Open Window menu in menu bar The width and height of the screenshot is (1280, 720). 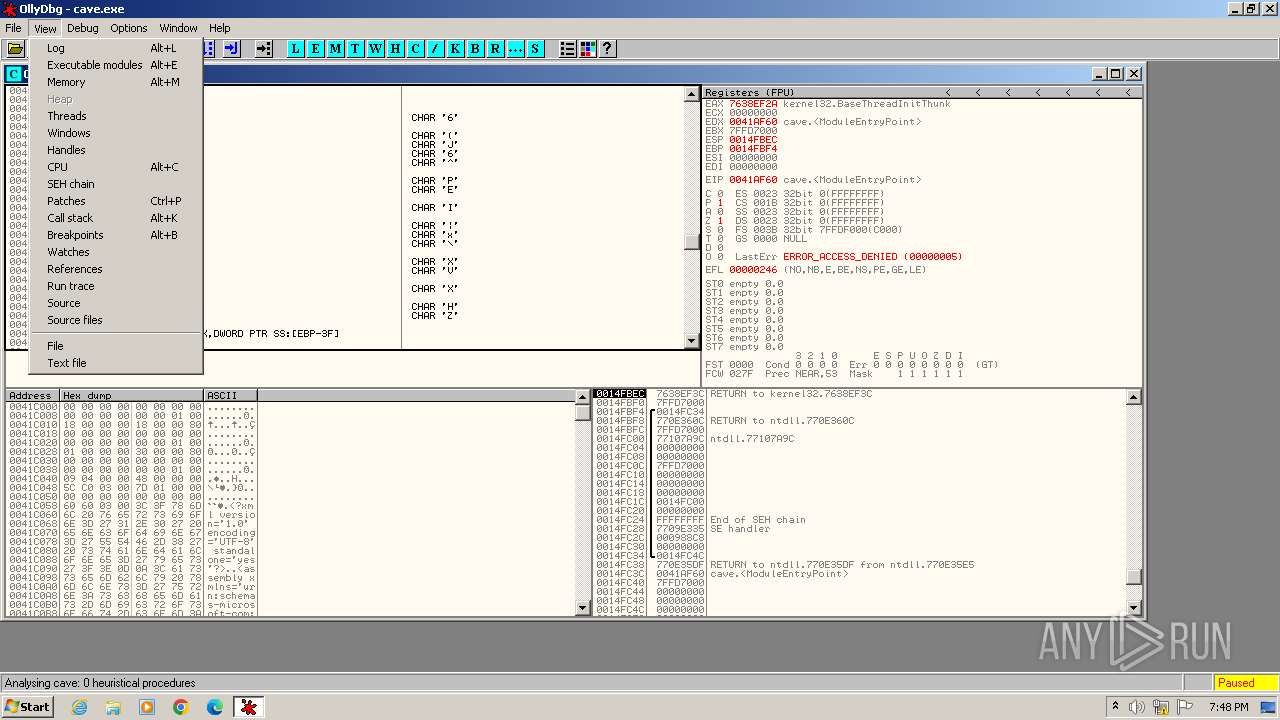(x=179, y=28)
